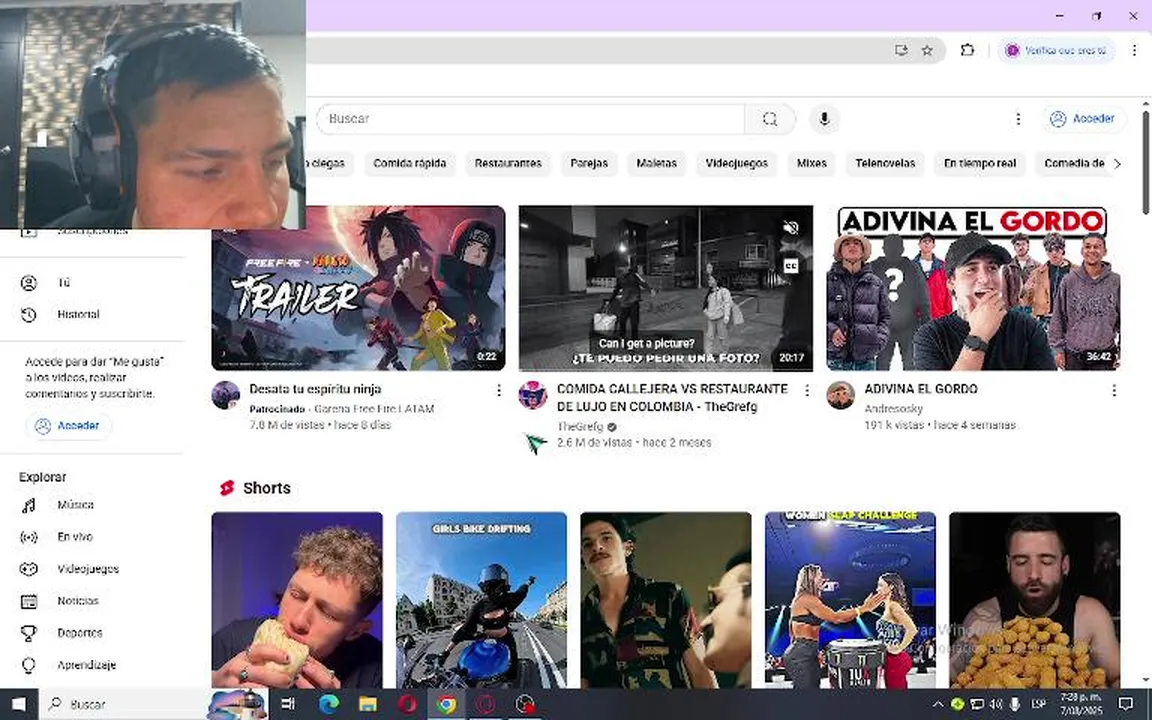Open TheGrefg channel avatar
This screenshot has width=1152, height=720.
[533, 395]
